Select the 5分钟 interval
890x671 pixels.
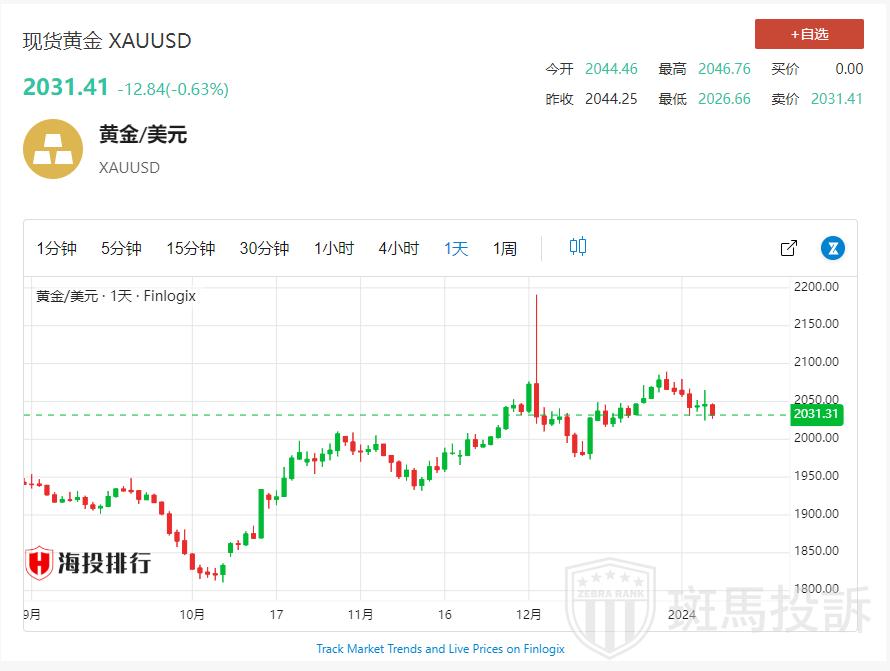(121, 249)
